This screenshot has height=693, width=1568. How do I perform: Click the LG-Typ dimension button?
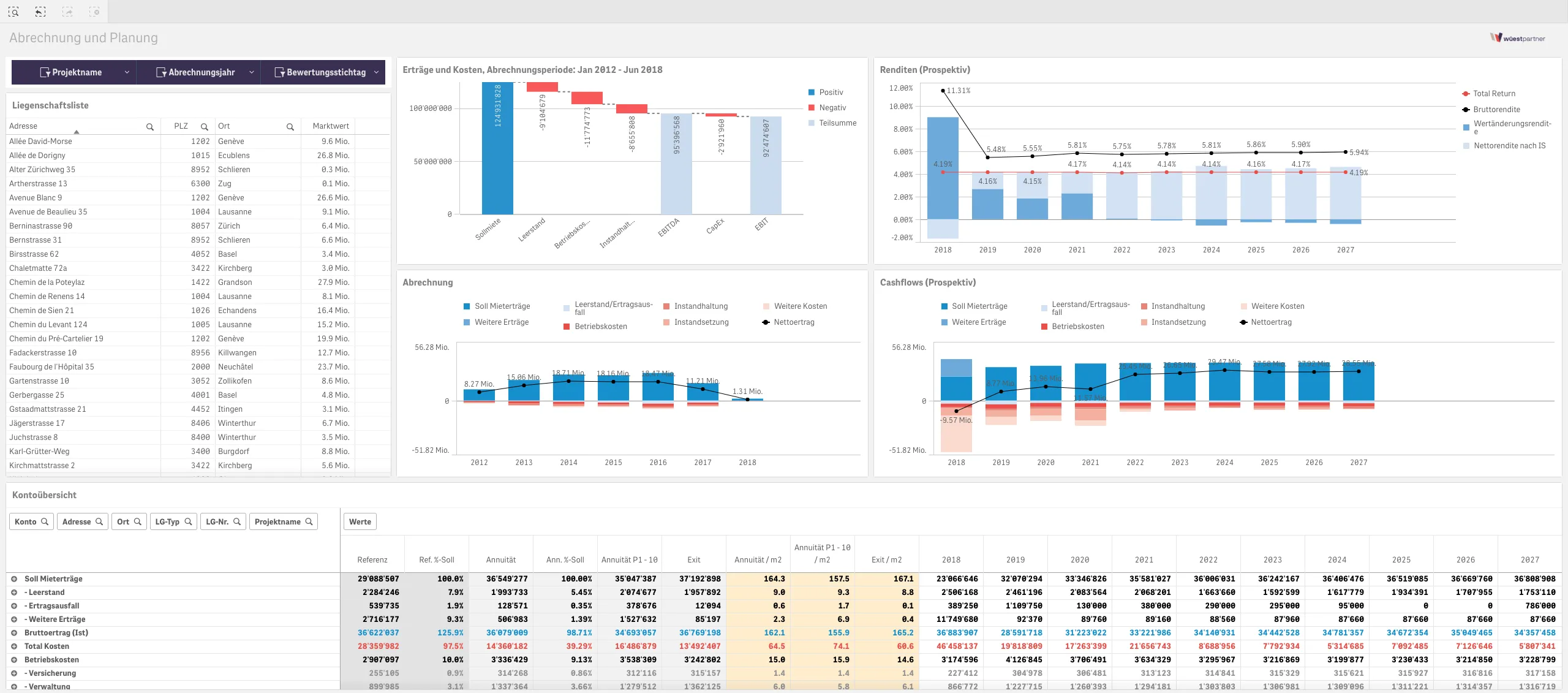[x=173, y=521]
